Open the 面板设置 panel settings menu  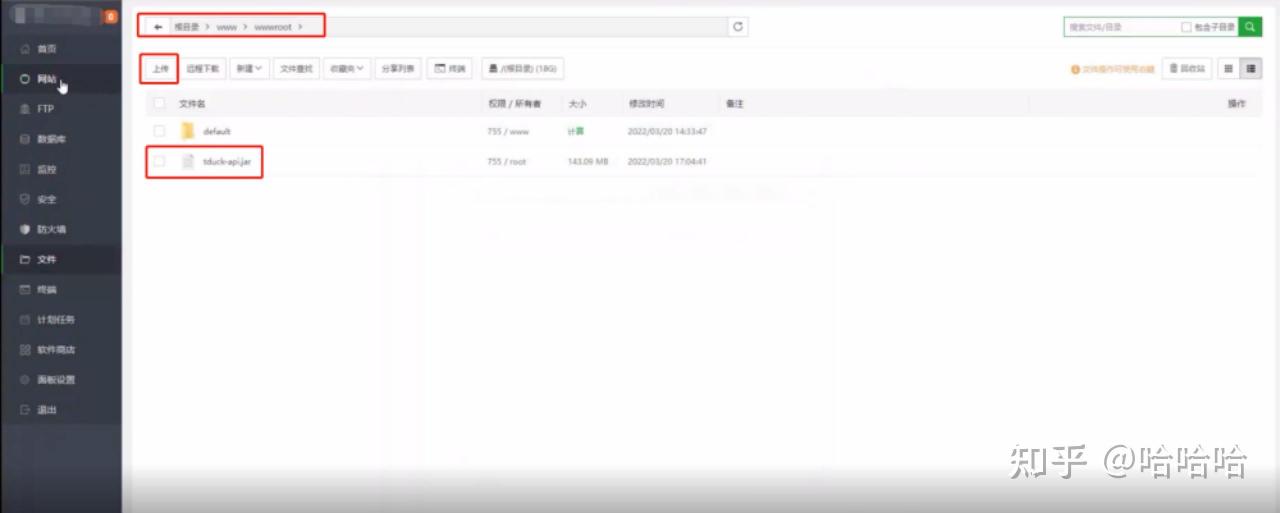(61, 379)
